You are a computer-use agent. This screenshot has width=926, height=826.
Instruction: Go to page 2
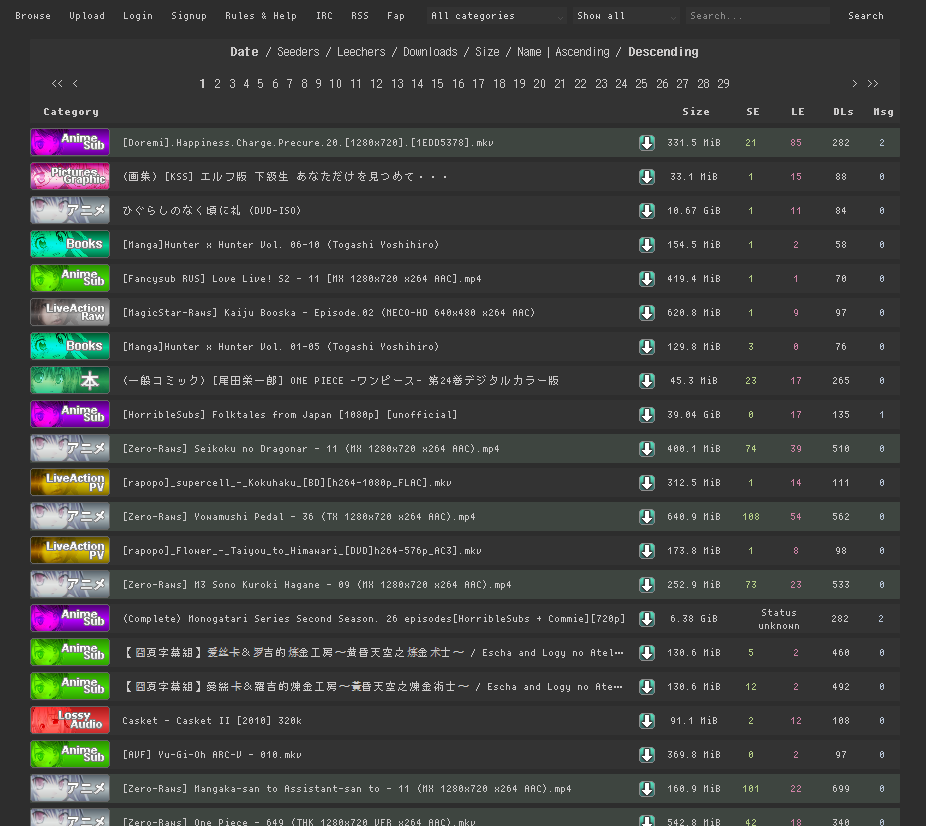217,84
